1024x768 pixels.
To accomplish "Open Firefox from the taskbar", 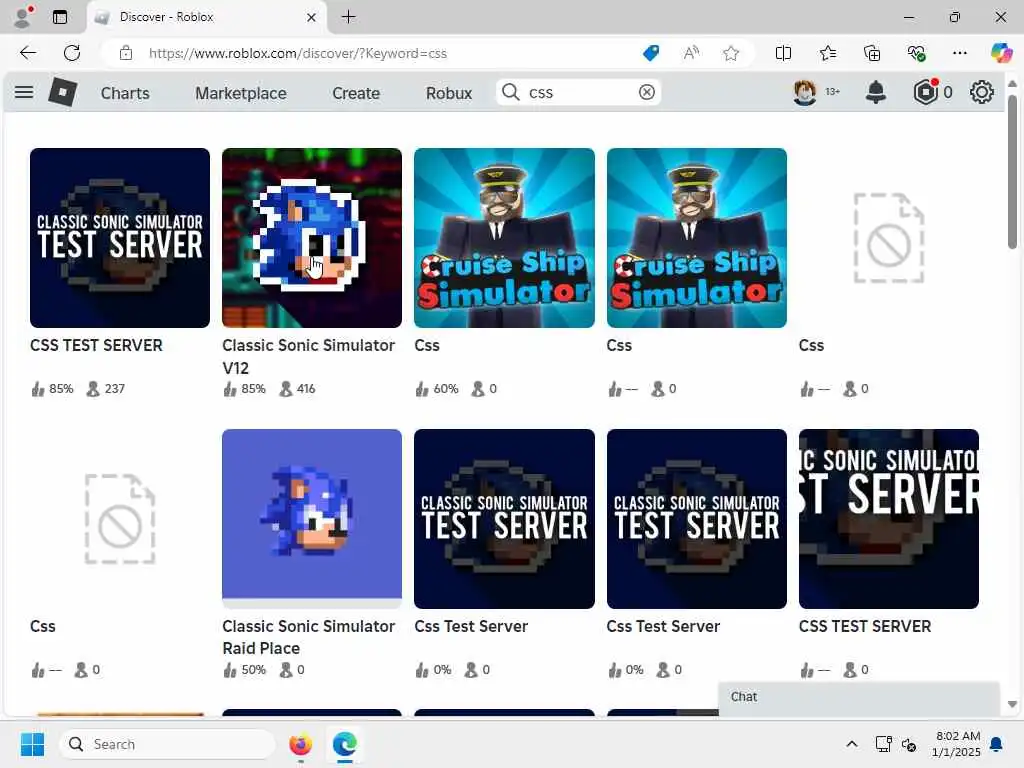I will pyautogui.click(x=300, y=744).
